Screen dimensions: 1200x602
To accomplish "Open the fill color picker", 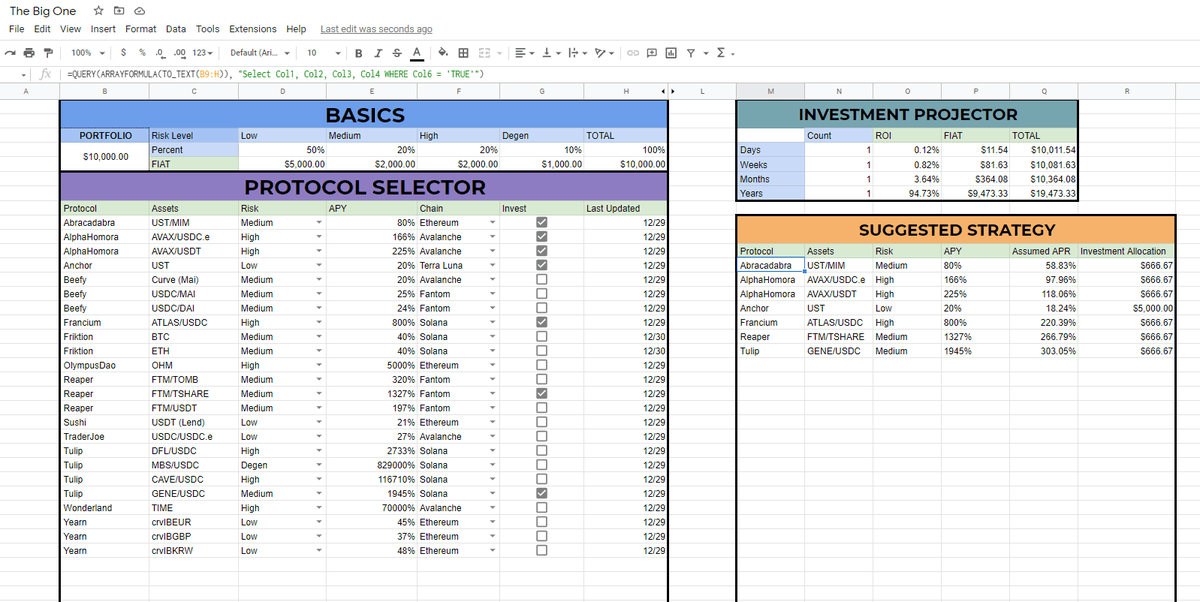I will pos(443,52).
